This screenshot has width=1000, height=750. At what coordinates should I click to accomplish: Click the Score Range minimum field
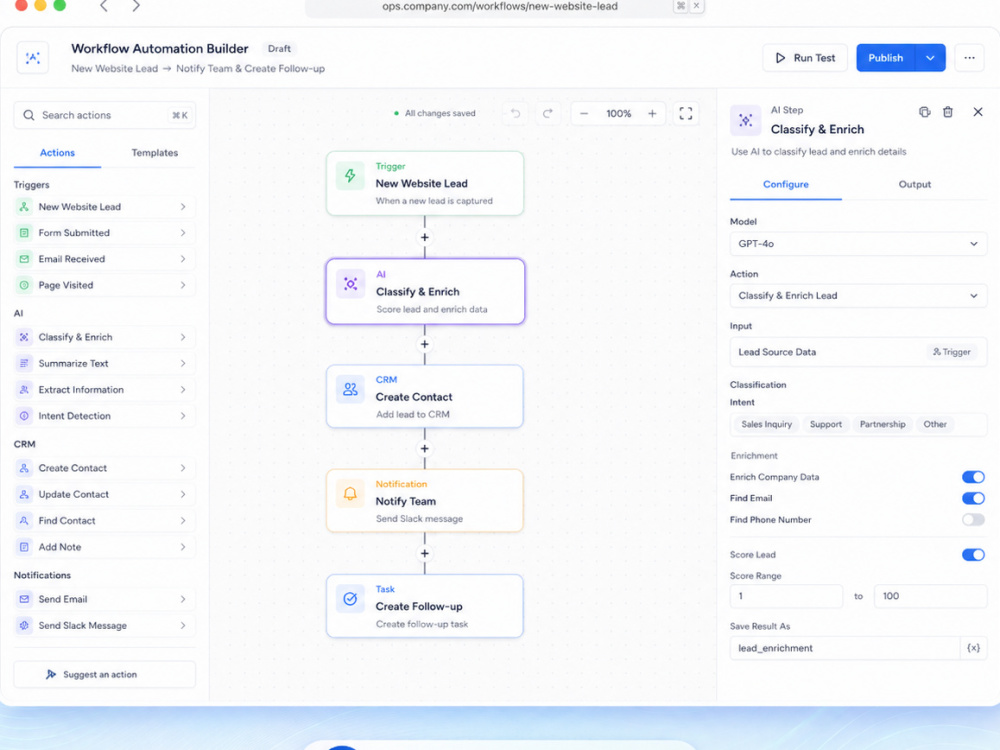tap(786, 596)
